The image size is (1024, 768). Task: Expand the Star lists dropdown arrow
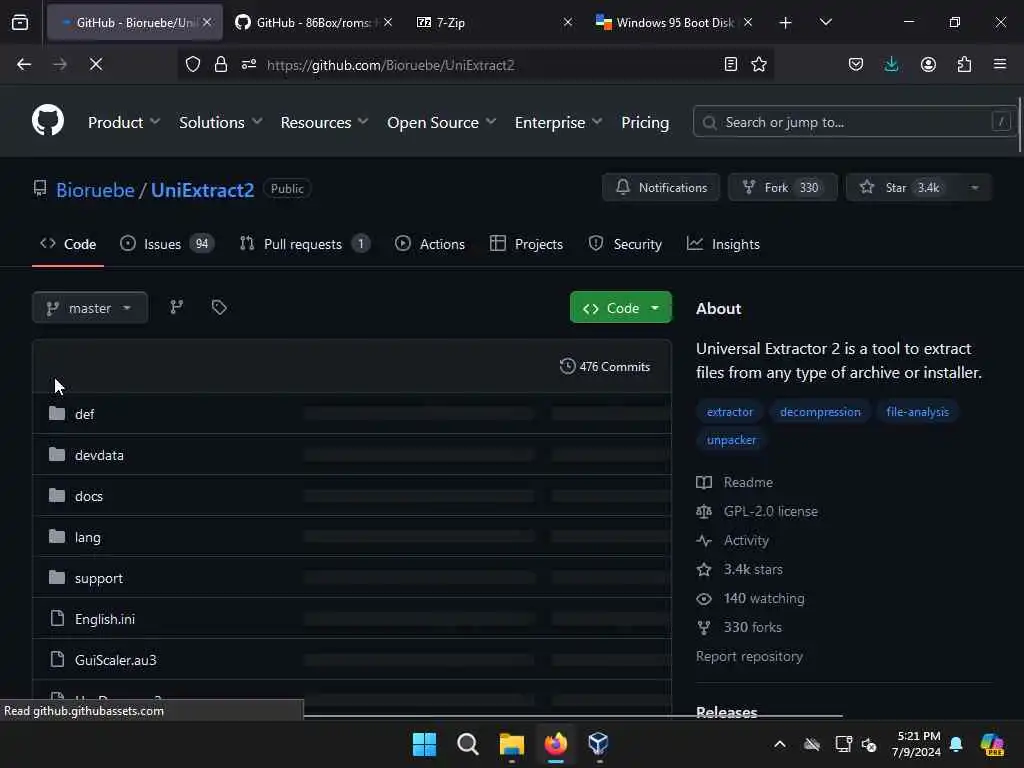(x=974, y=188)
